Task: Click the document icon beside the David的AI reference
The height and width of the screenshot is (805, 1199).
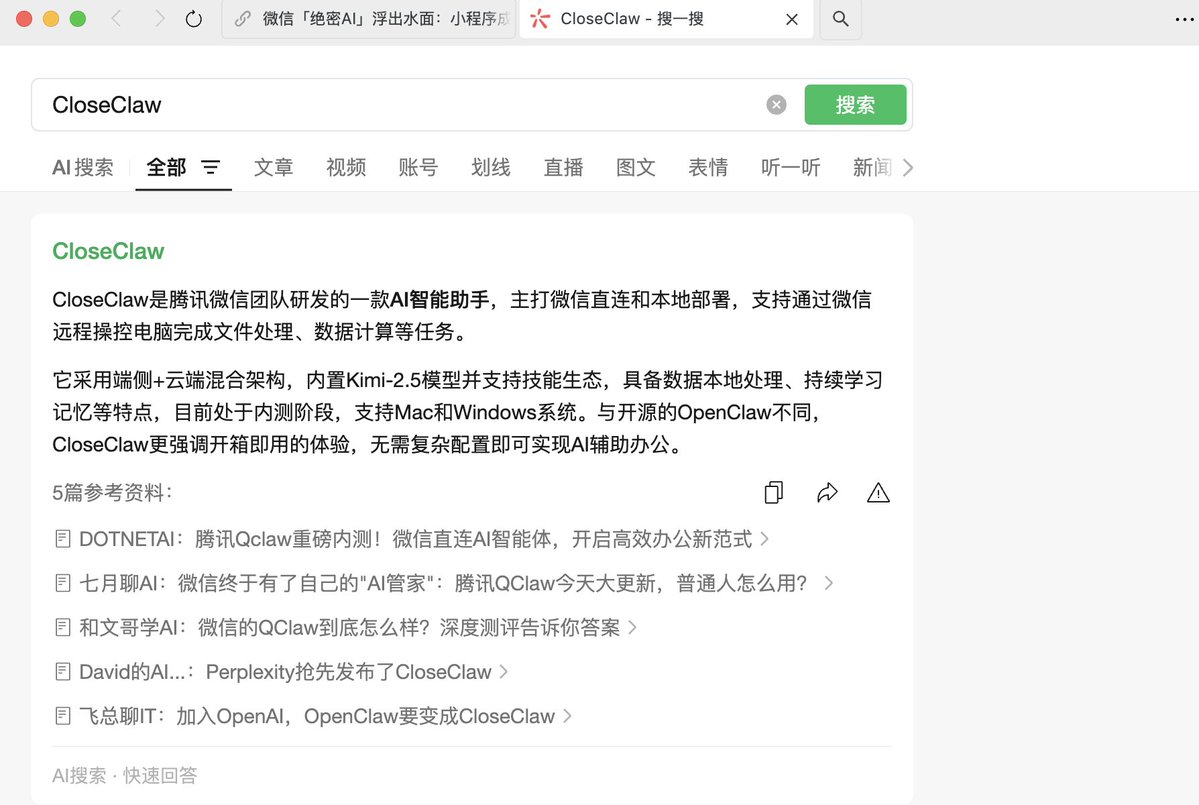Action: tap(63, 672)
